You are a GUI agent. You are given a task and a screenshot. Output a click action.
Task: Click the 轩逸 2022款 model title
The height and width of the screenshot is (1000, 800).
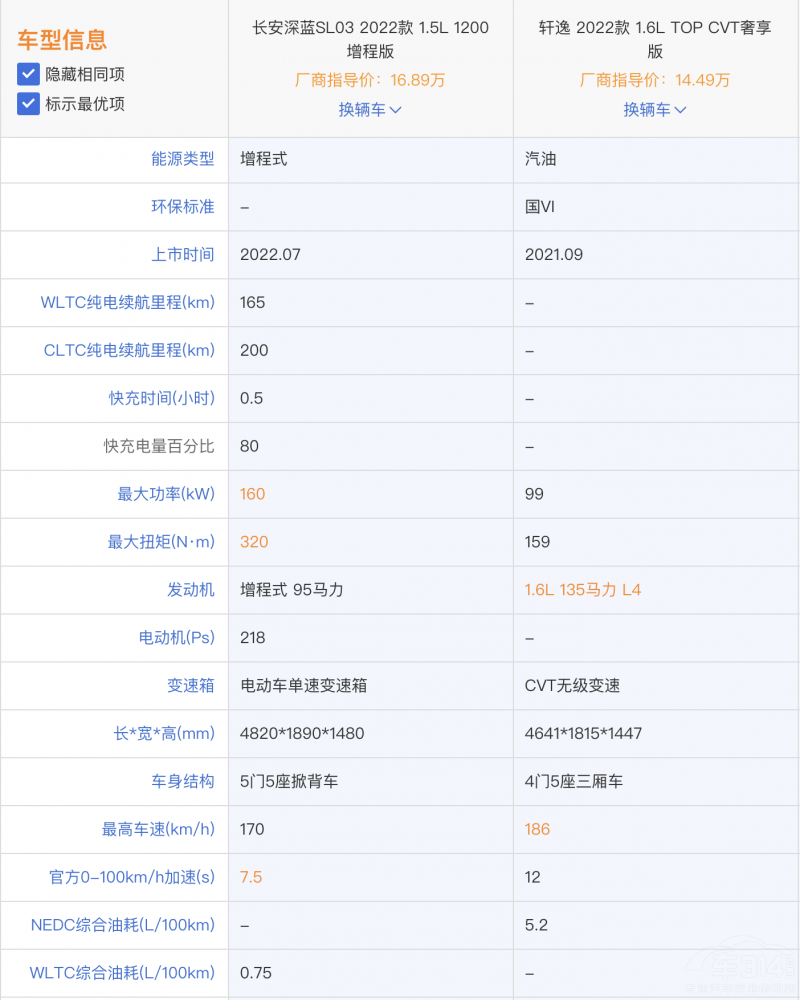[x=655, y=38]
